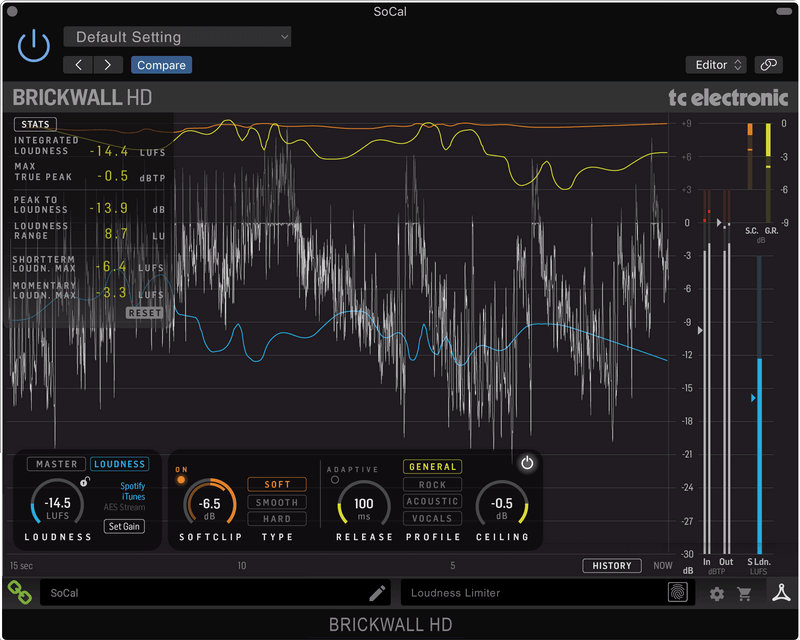This screenshot has height=640, width=800.
Task: Click the input meter triangle marker
Action: [700, 330]
